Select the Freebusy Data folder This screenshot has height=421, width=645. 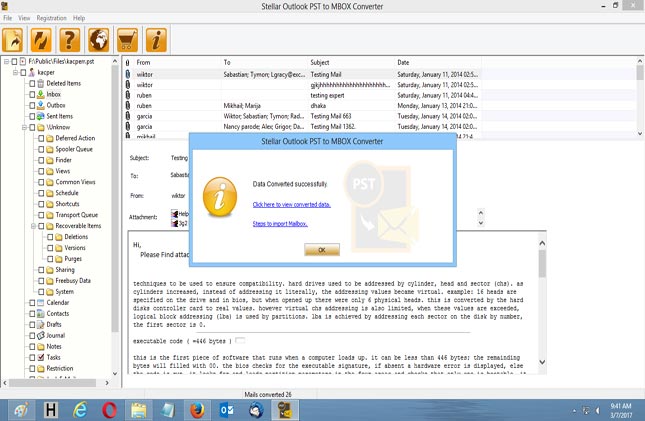click(73, 281)
